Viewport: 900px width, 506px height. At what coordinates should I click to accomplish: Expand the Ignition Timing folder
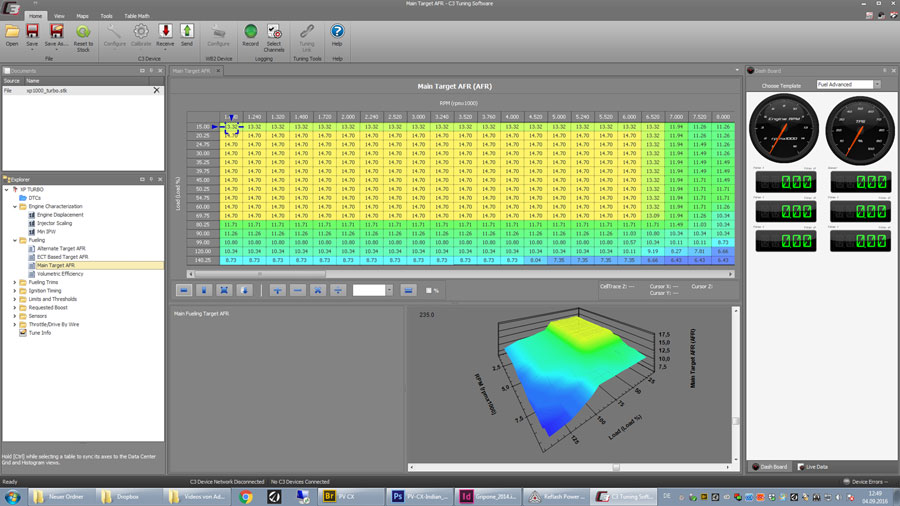15,290
